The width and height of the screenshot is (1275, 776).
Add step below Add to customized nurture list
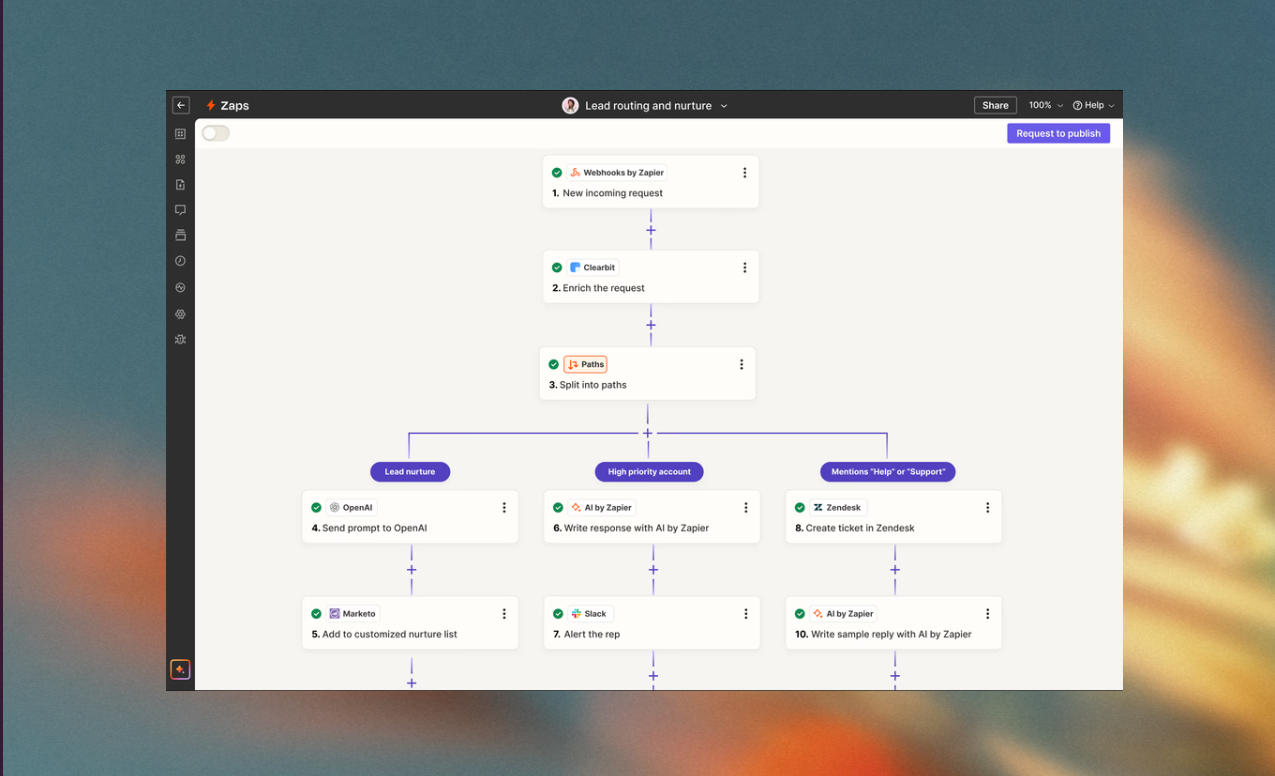(x=411, y=683)
